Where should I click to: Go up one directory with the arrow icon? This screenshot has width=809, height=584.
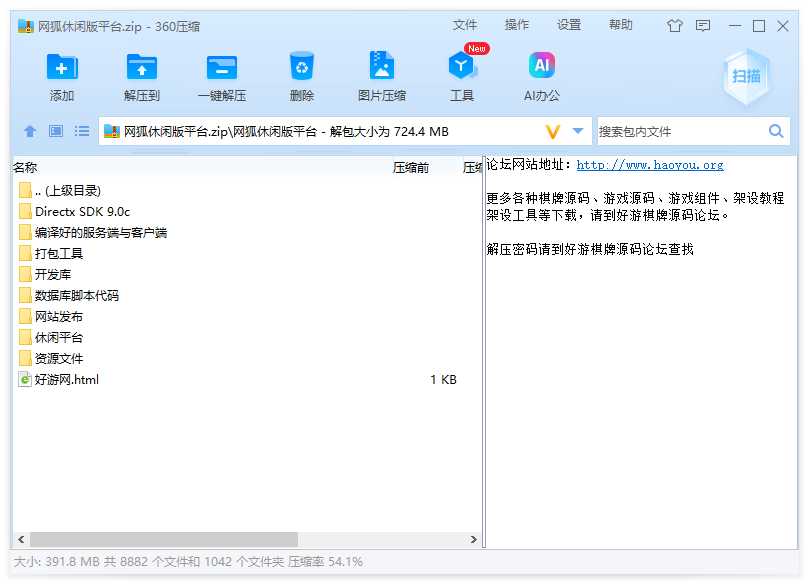pos(30,131)
